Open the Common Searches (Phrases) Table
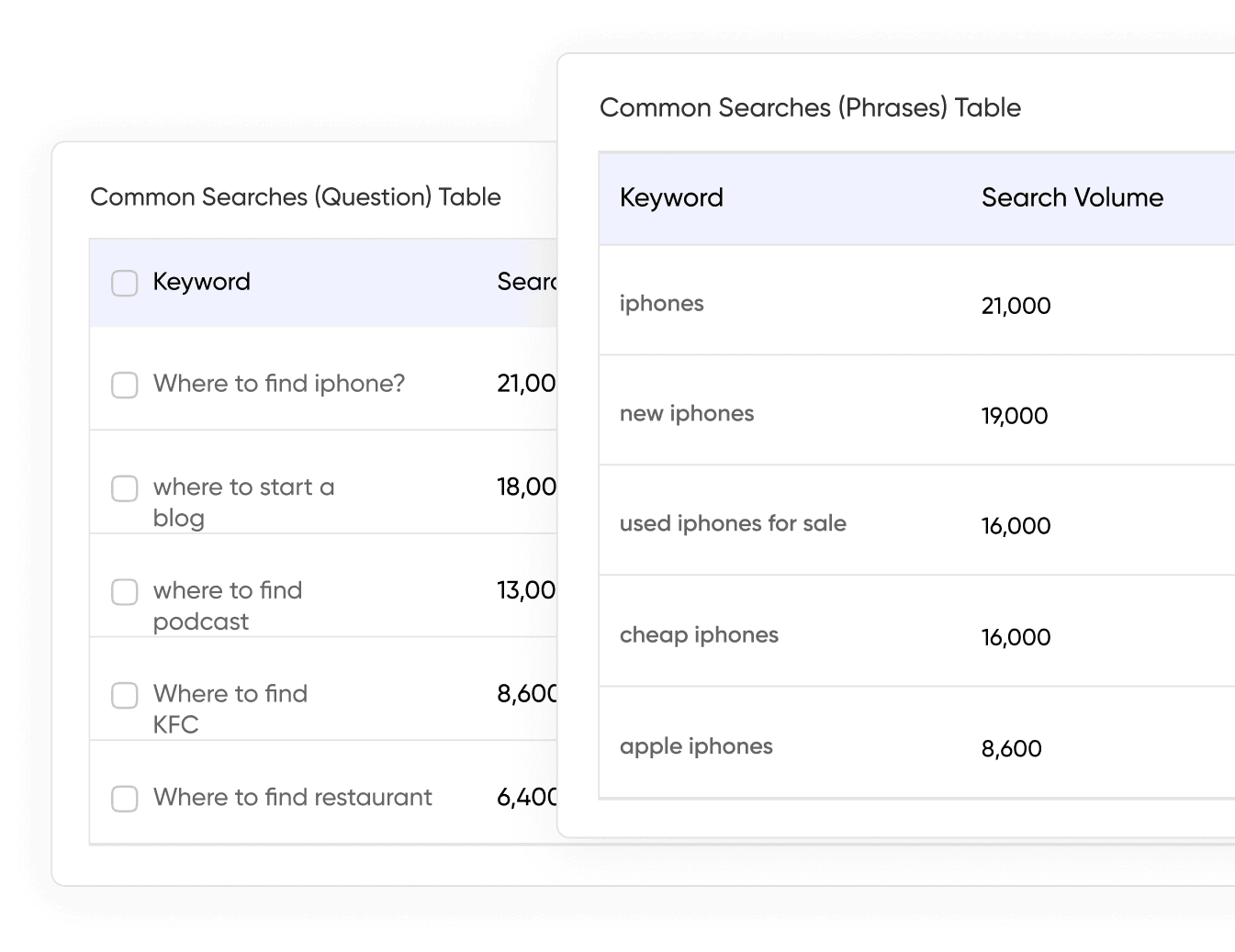 [x=810, y=107]
